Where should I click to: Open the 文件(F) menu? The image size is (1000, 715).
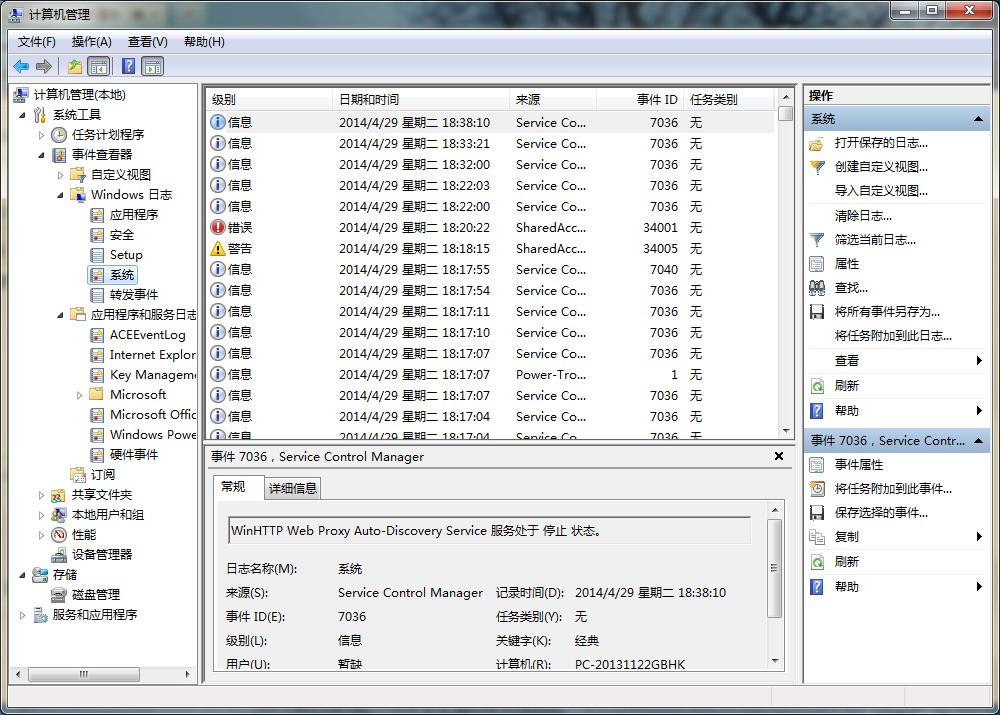pyautogui.click(x=36, y=41)
